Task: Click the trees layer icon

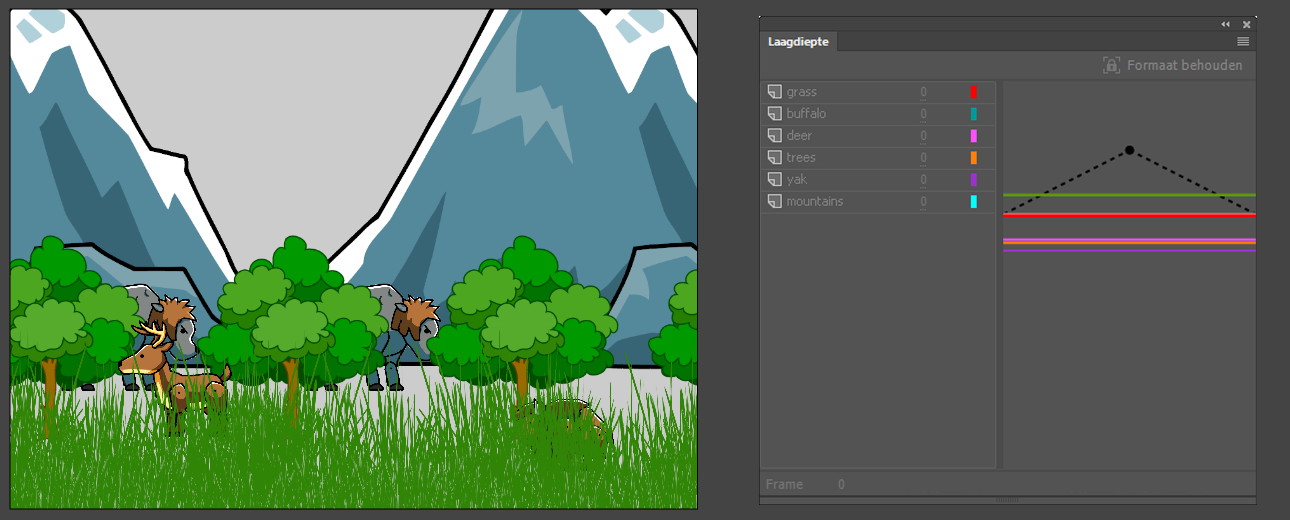Action: pos(774,158)
